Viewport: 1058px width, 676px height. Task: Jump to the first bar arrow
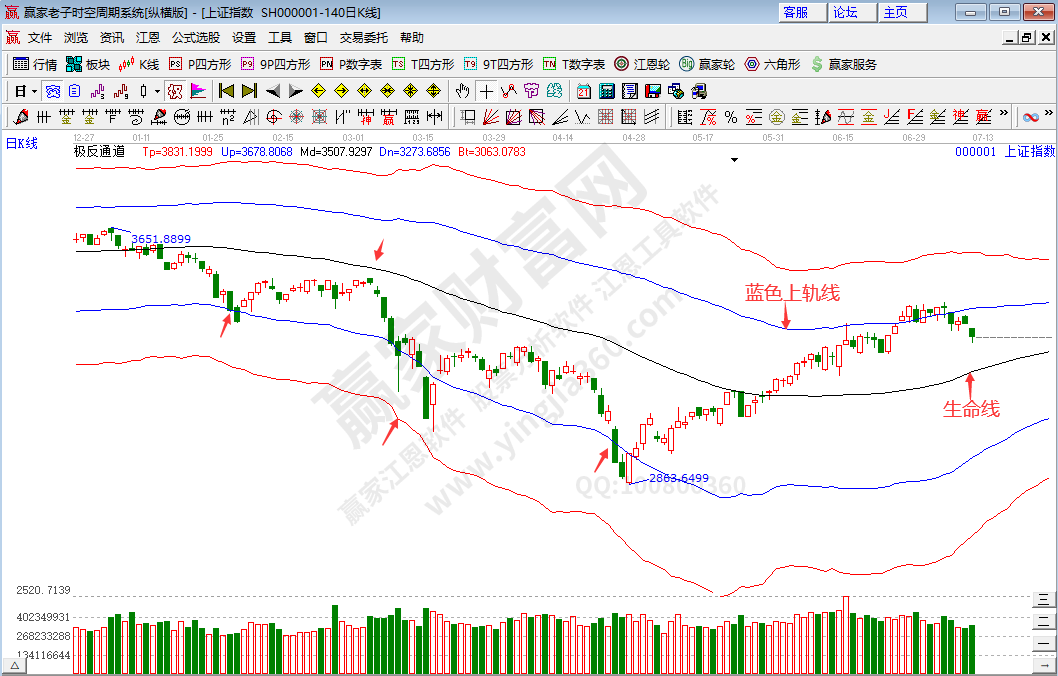click(x=226, y=91)
